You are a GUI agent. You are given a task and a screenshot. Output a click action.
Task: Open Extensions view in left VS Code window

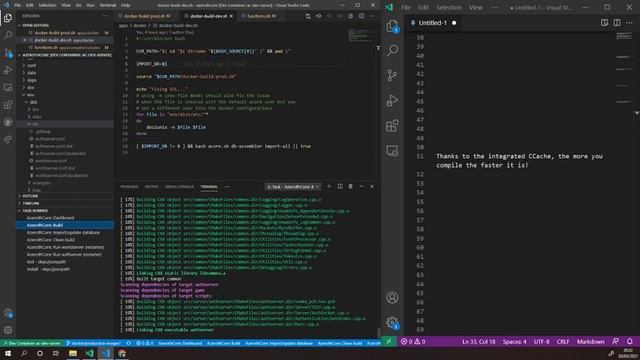point(8,105)
